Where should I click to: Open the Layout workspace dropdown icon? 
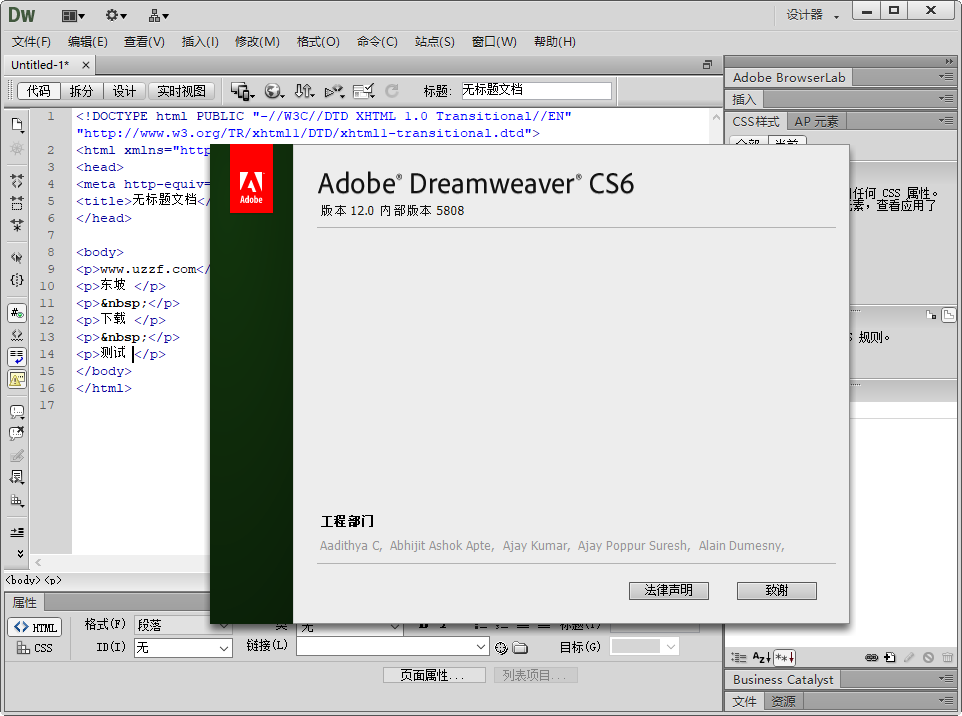pos(73,16)
